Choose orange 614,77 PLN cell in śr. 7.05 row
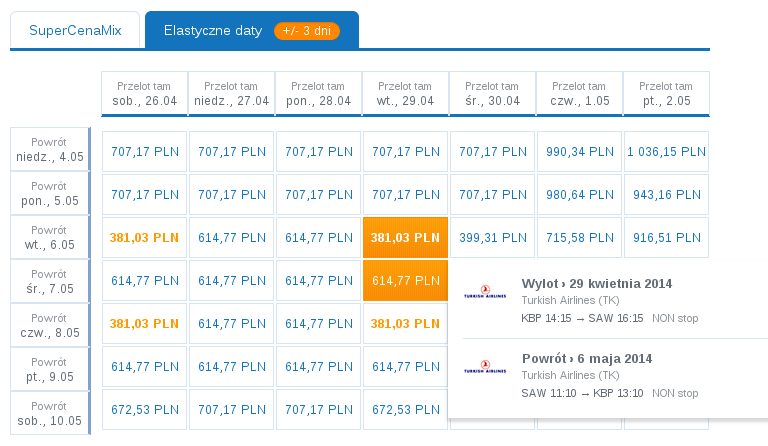Image resolution: width=768 pixels, height=446 pixels. pyautogui.click(x=405, y=281)
